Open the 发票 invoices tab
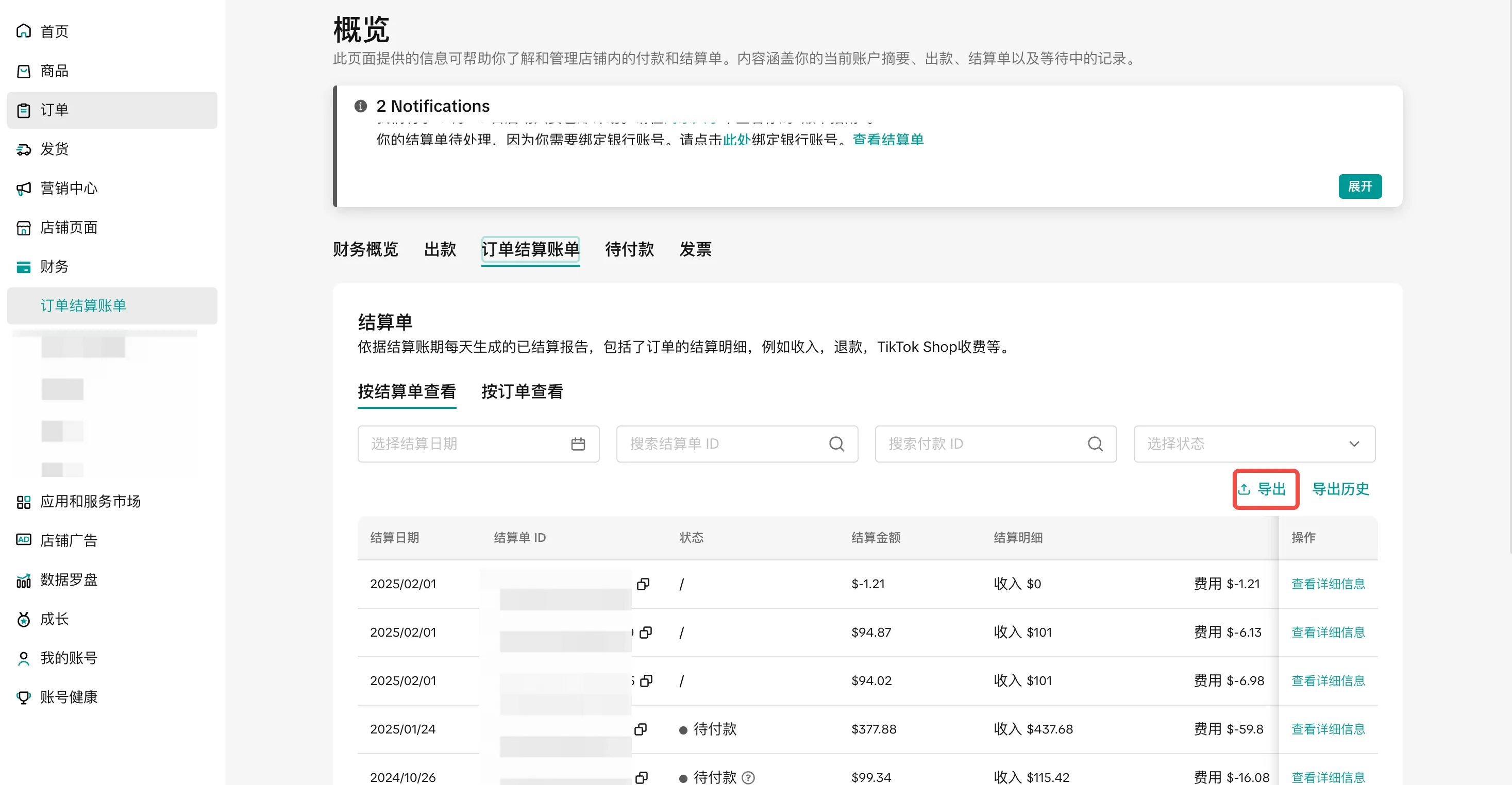 click(x=695, y=249)
